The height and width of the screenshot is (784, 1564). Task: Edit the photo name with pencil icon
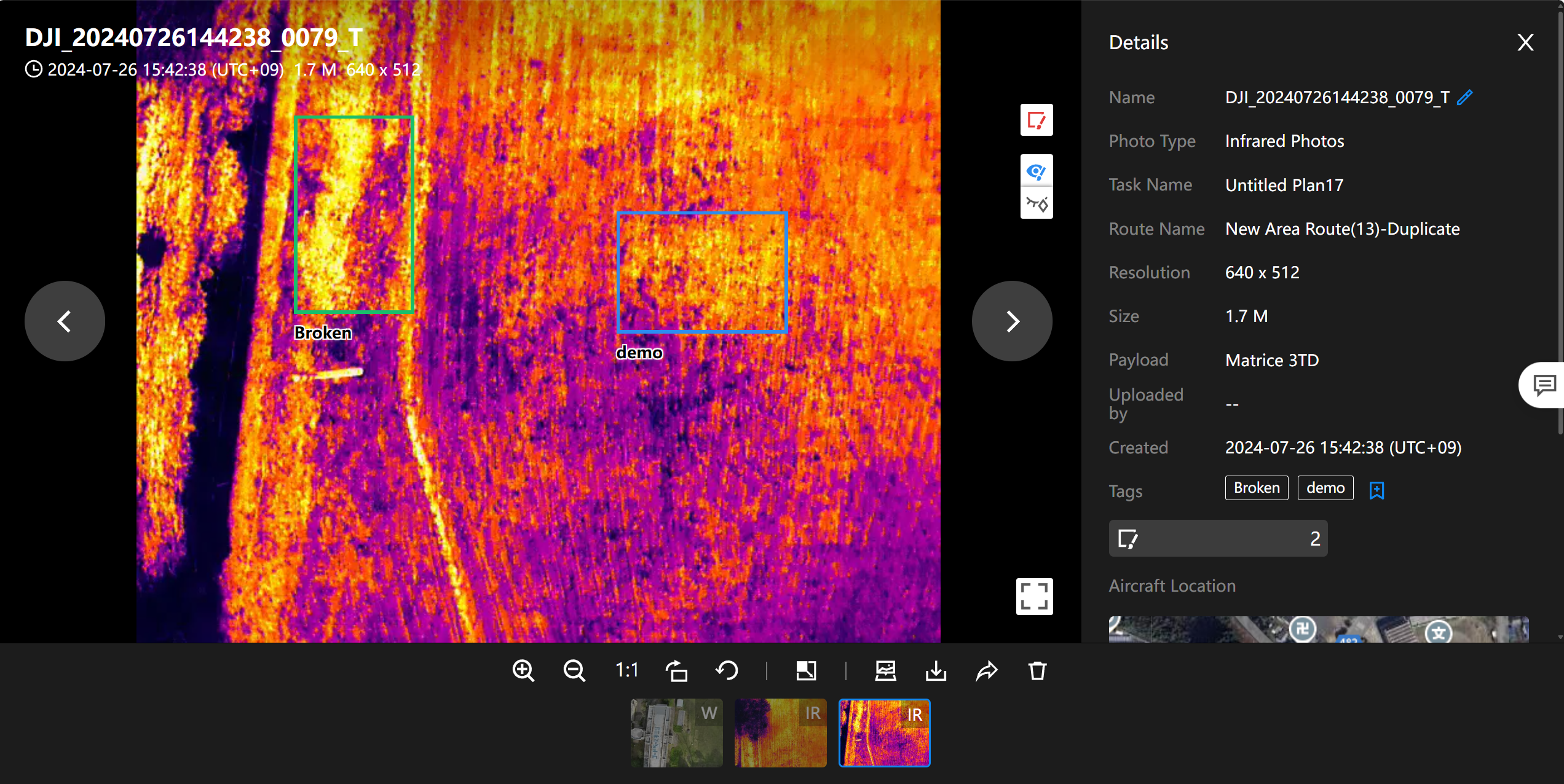coord(1465,97)
